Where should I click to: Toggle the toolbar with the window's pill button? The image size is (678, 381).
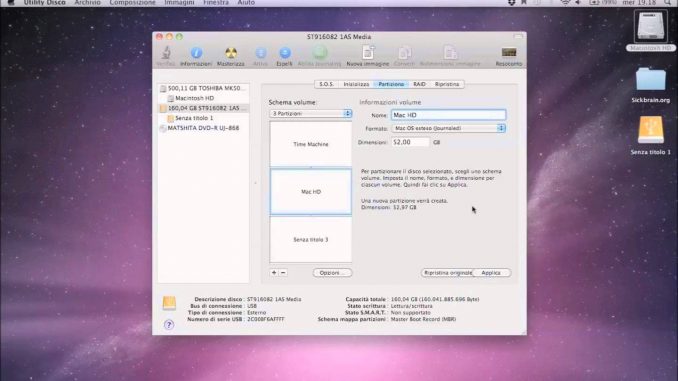(x=518, y=37)
